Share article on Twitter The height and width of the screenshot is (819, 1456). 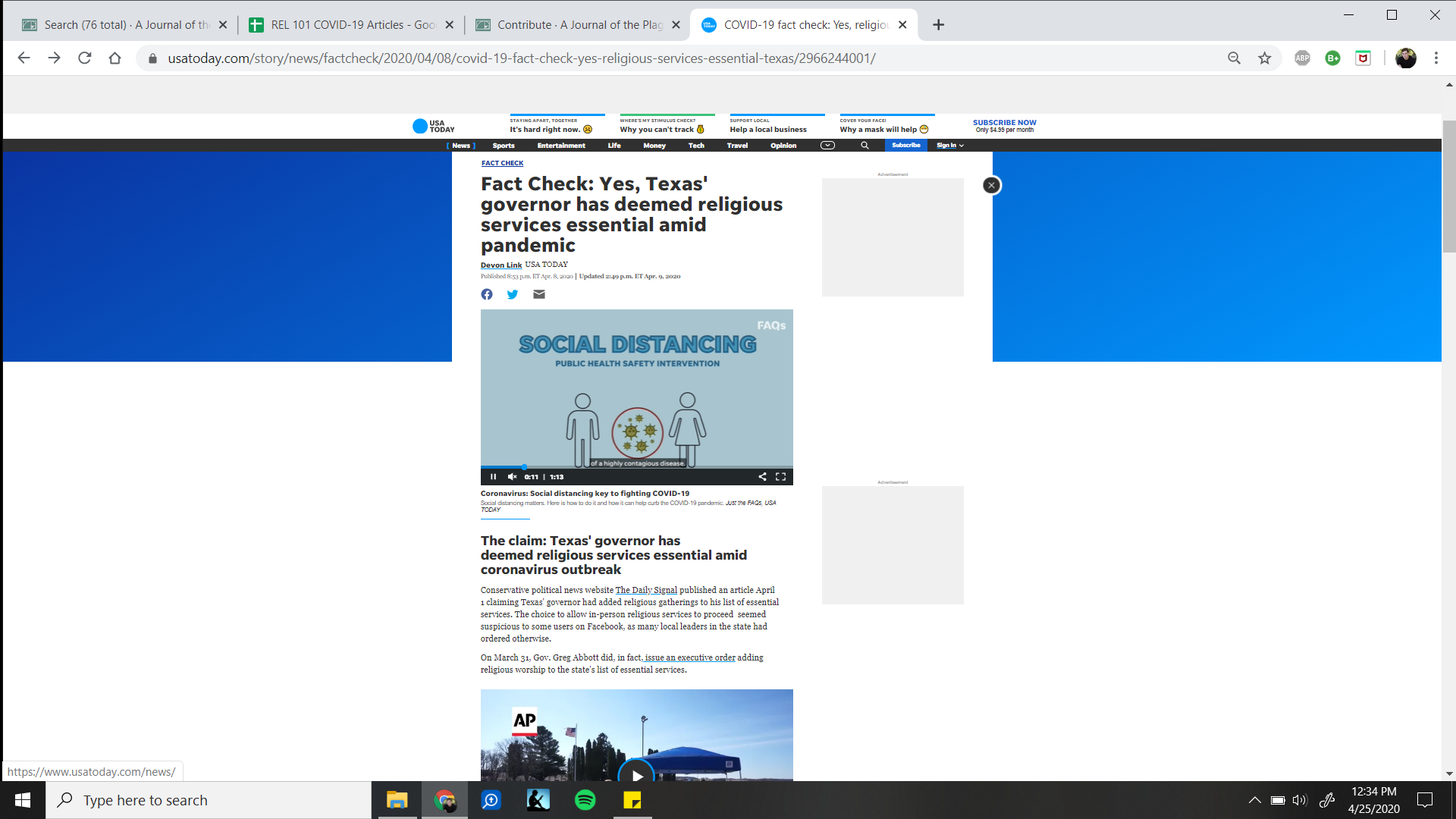click(x=513, y=294)
